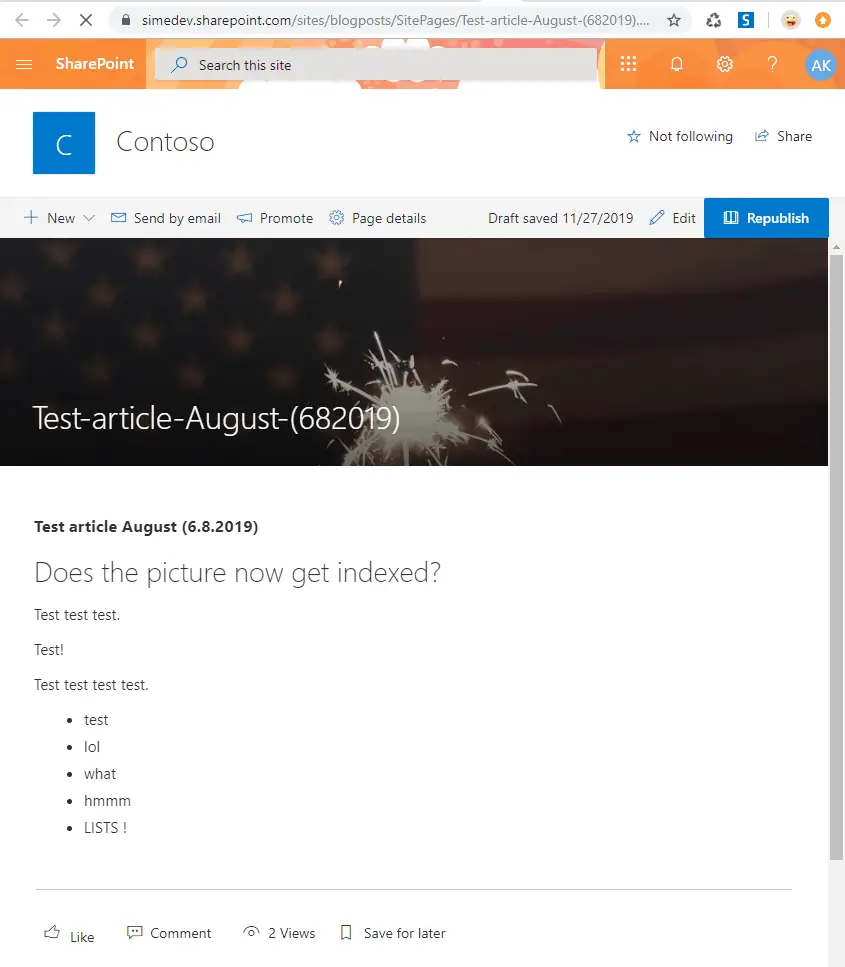
Task: Open the AK account profile avatar
Action: [x=820, y=65]
